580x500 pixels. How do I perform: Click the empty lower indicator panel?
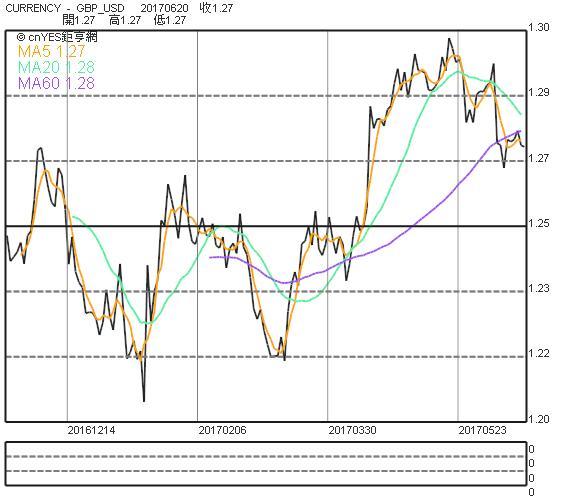tap(266, 463)
